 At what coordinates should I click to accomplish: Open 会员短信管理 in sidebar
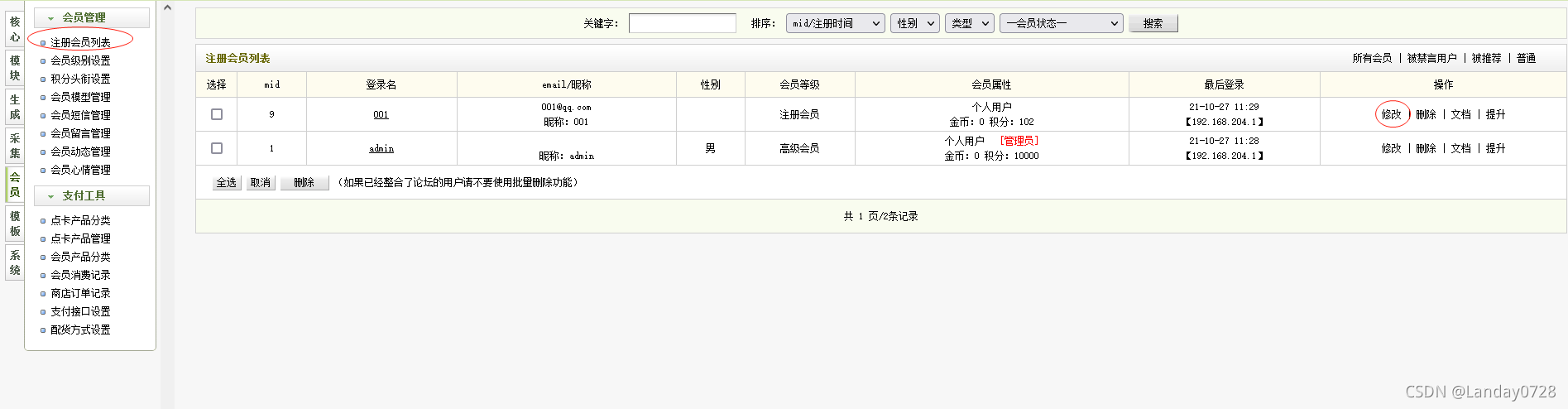80,115
